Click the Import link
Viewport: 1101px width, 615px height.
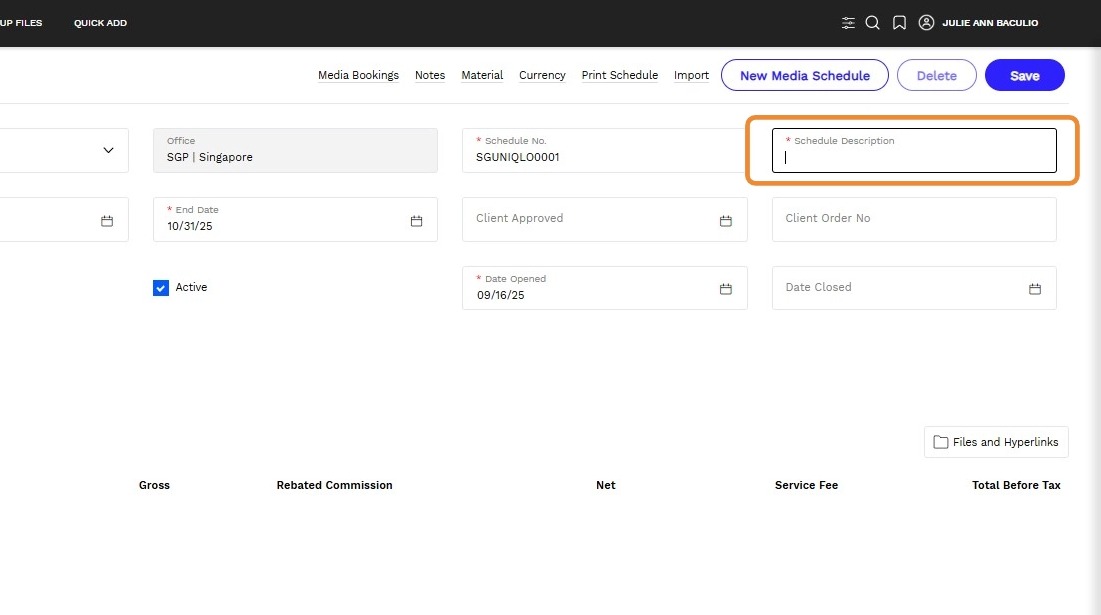coord(691,75)
